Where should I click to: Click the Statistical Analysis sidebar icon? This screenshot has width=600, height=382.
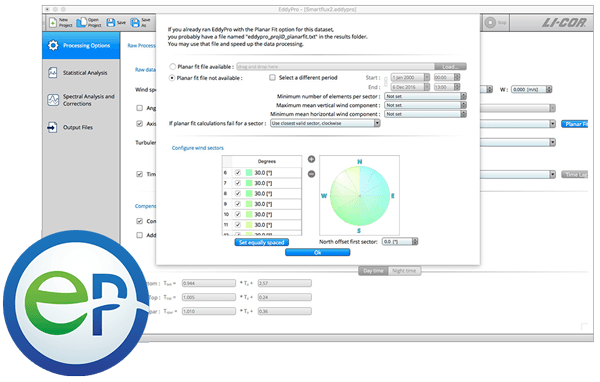point(52,72)
